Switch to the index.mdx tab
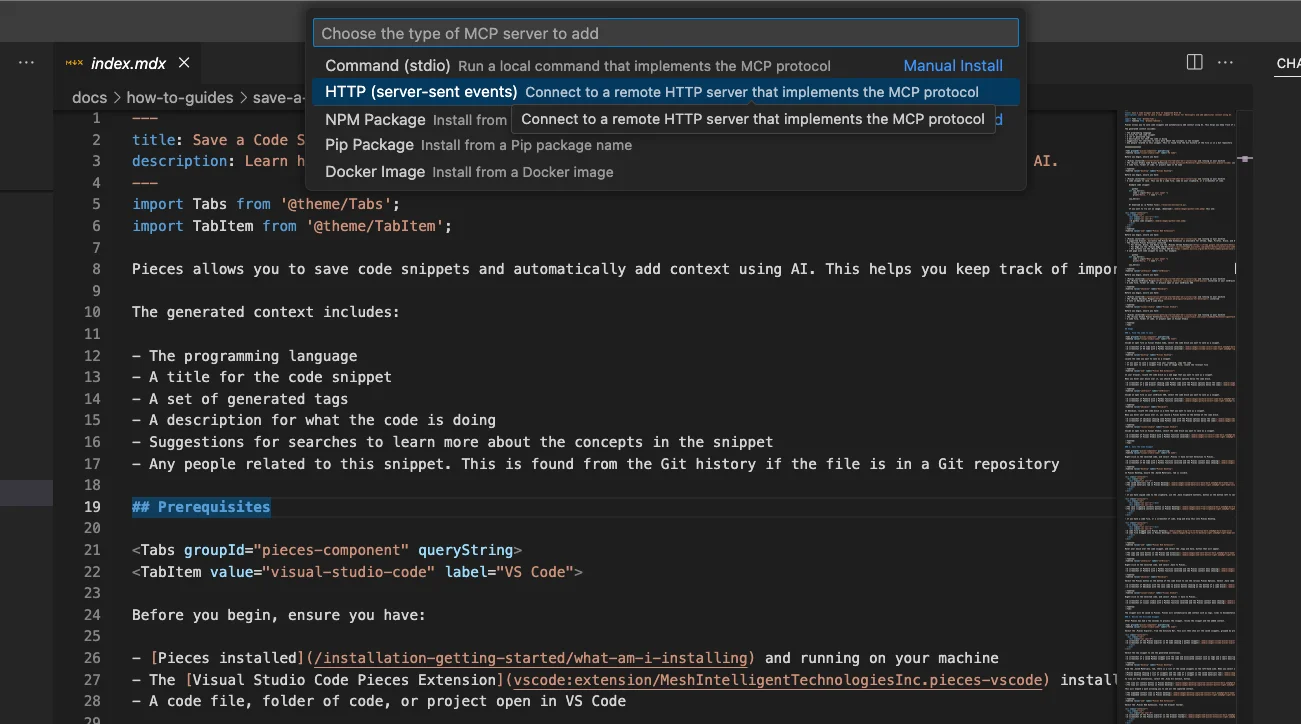The height and width of the screenshot is (724, 1301). [x=128, y=63]
